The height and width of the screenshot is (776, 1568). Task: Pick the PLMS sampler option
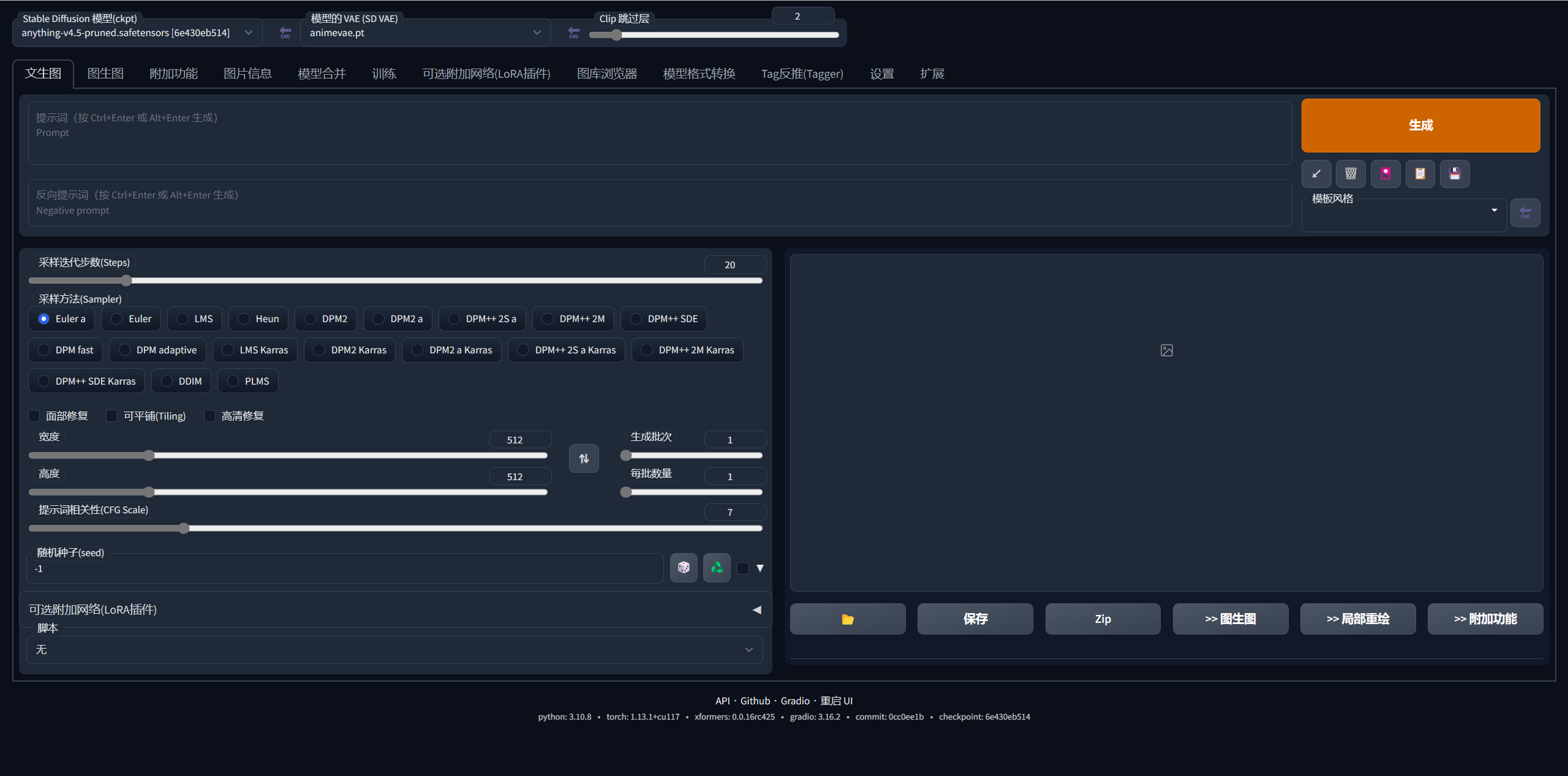[248, 382]
